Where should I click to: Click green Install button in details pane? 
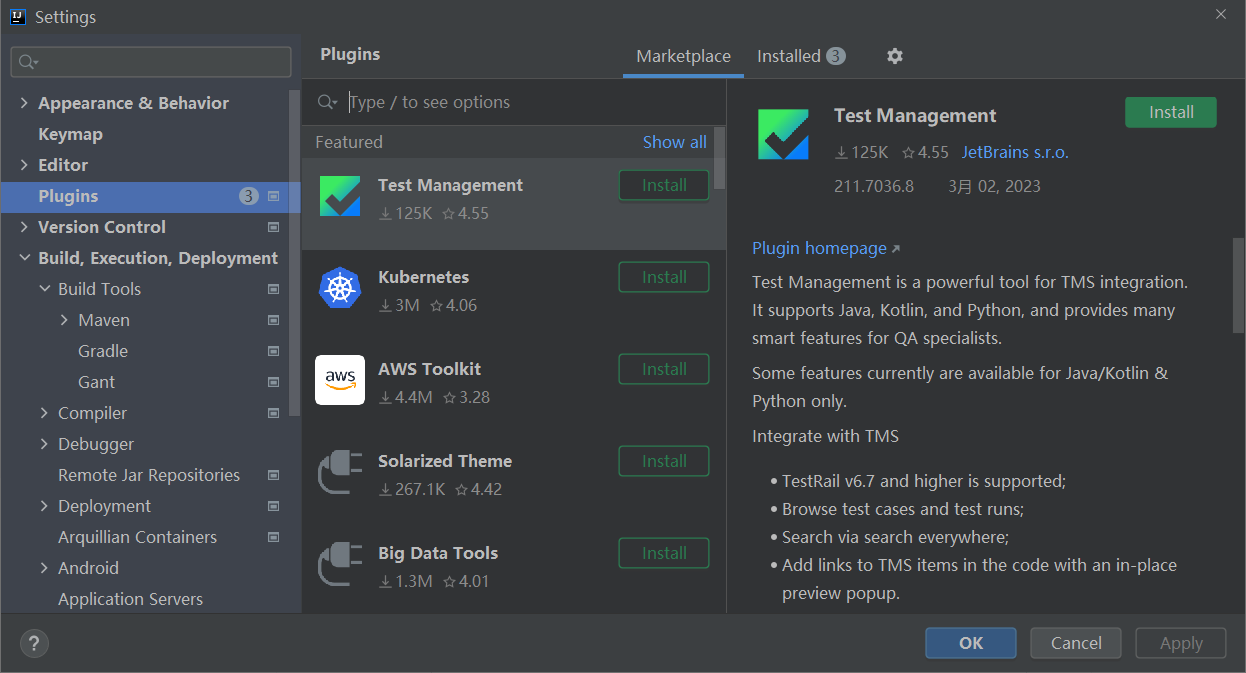1171,112
